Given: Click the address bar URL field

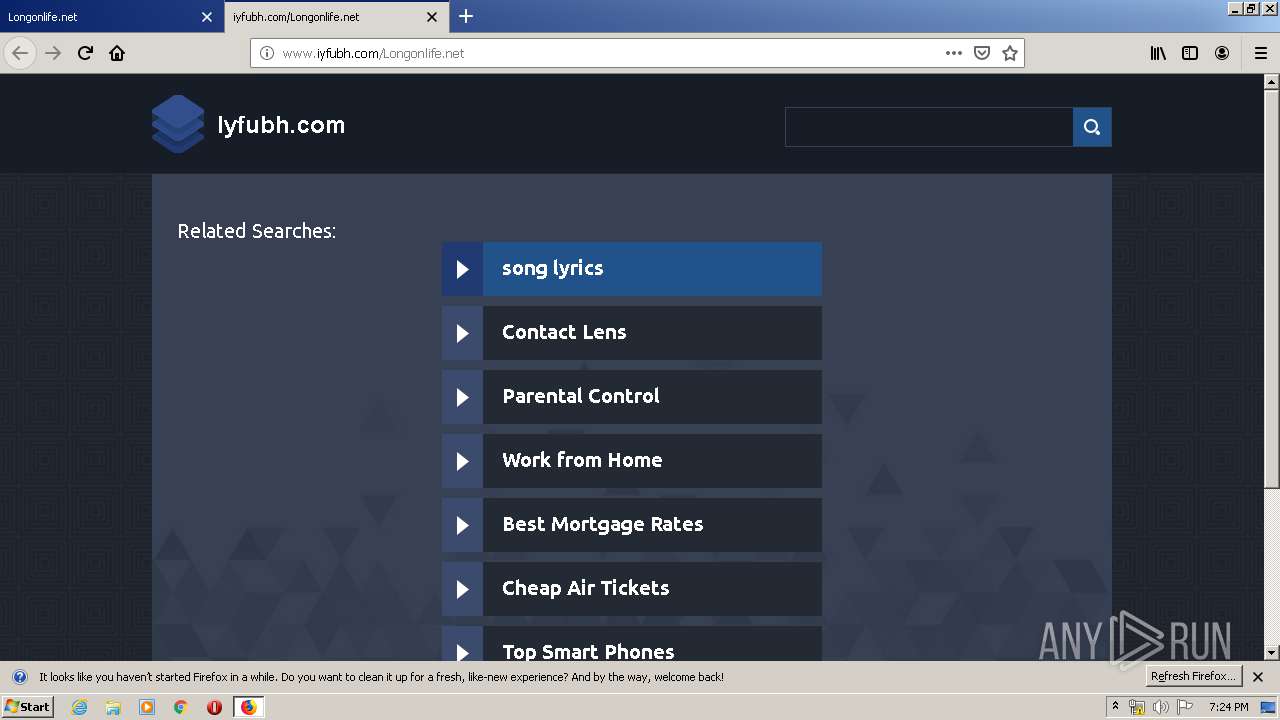Looking at the screenshot, I should 608,53.
